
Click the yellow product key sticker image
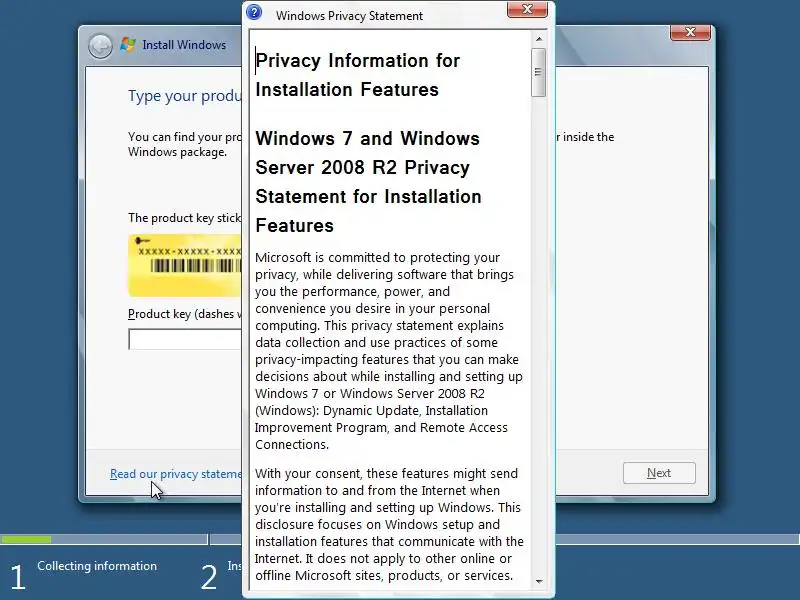click(185, 265)
